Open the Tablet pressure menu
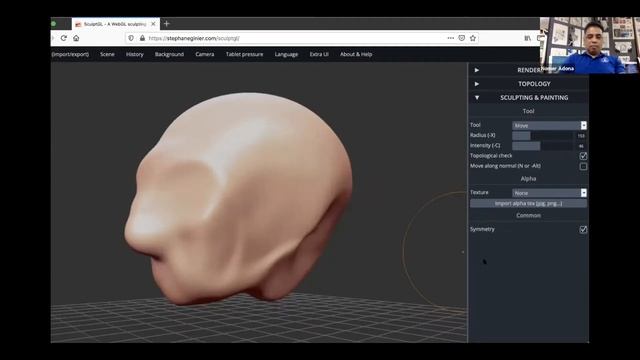The height and width of the screenshot is (360, 640). tap(244, 54)
